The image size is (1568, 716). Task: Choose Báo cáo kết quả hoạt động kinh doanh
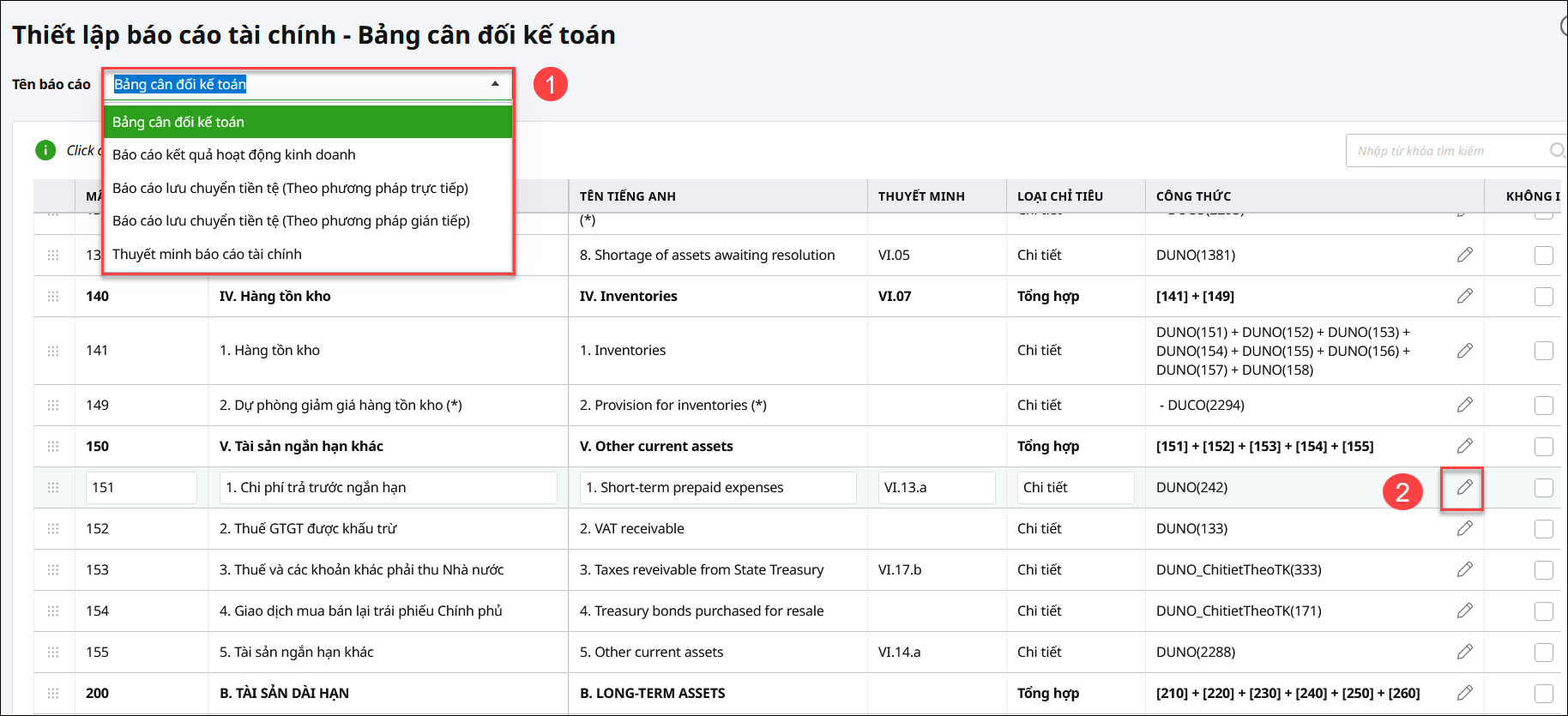click(233, 154)
